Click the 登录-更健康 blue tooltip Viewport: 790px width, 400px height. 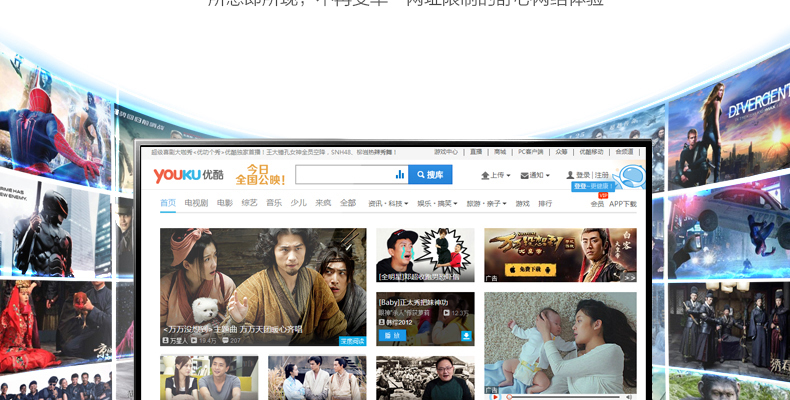point(593,186)
